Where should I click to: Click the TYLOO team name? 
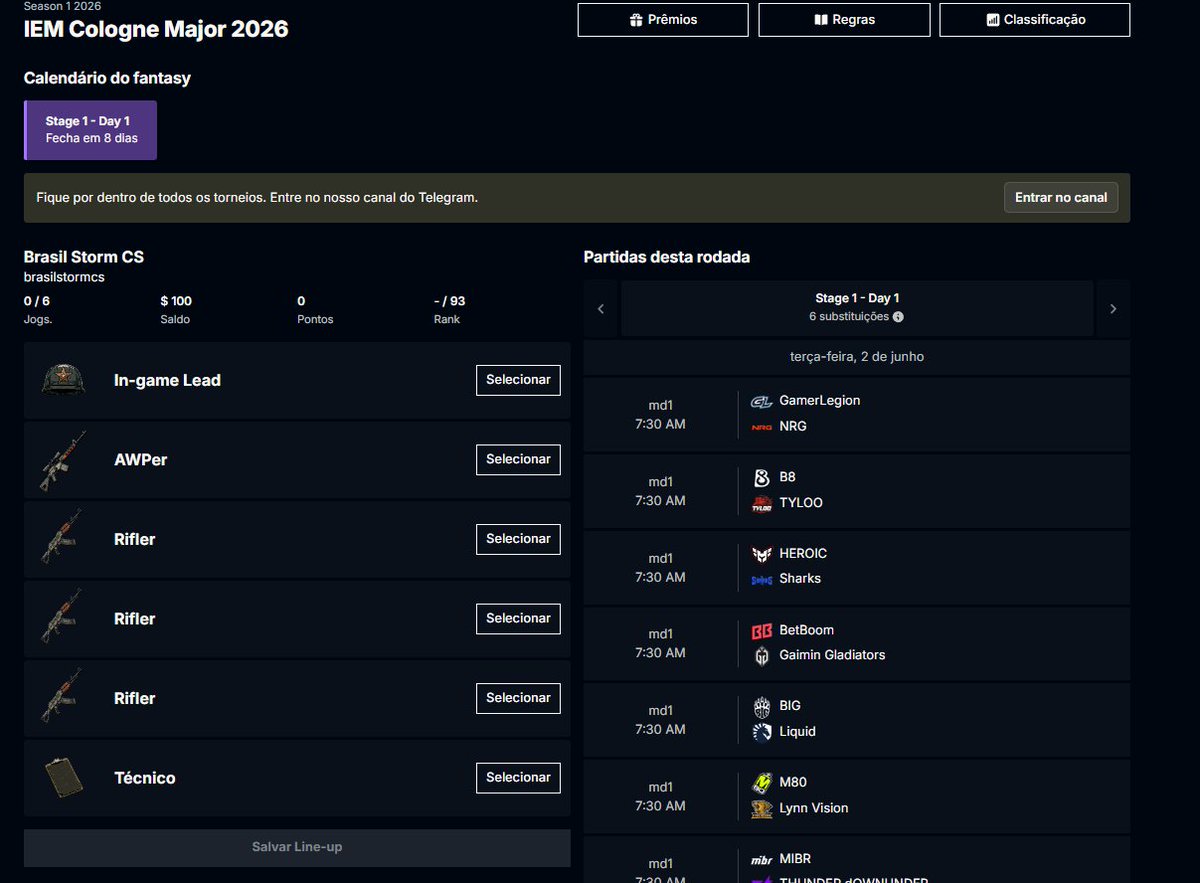point(801,503)
